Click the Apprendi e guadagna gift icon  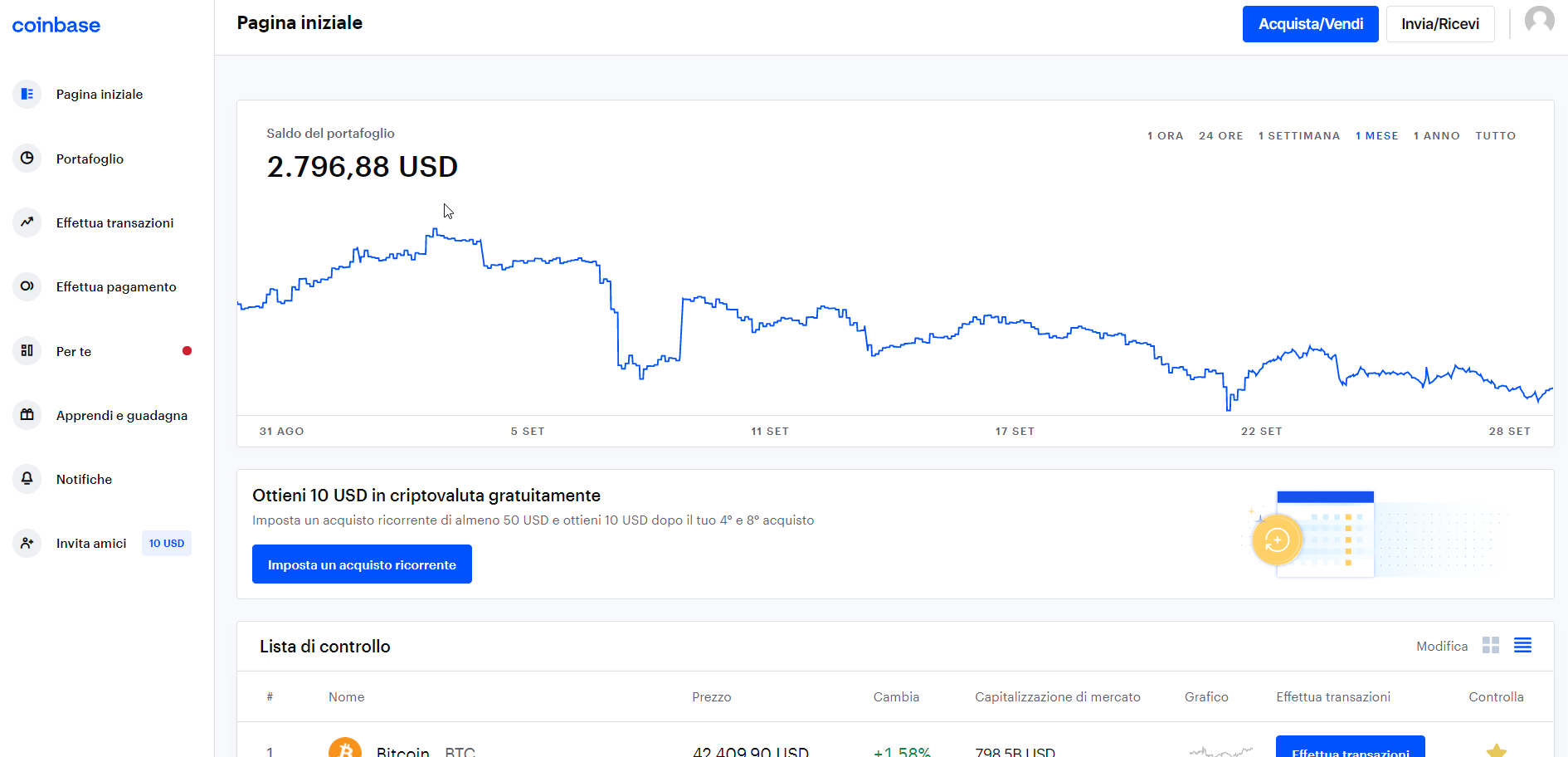27,414
